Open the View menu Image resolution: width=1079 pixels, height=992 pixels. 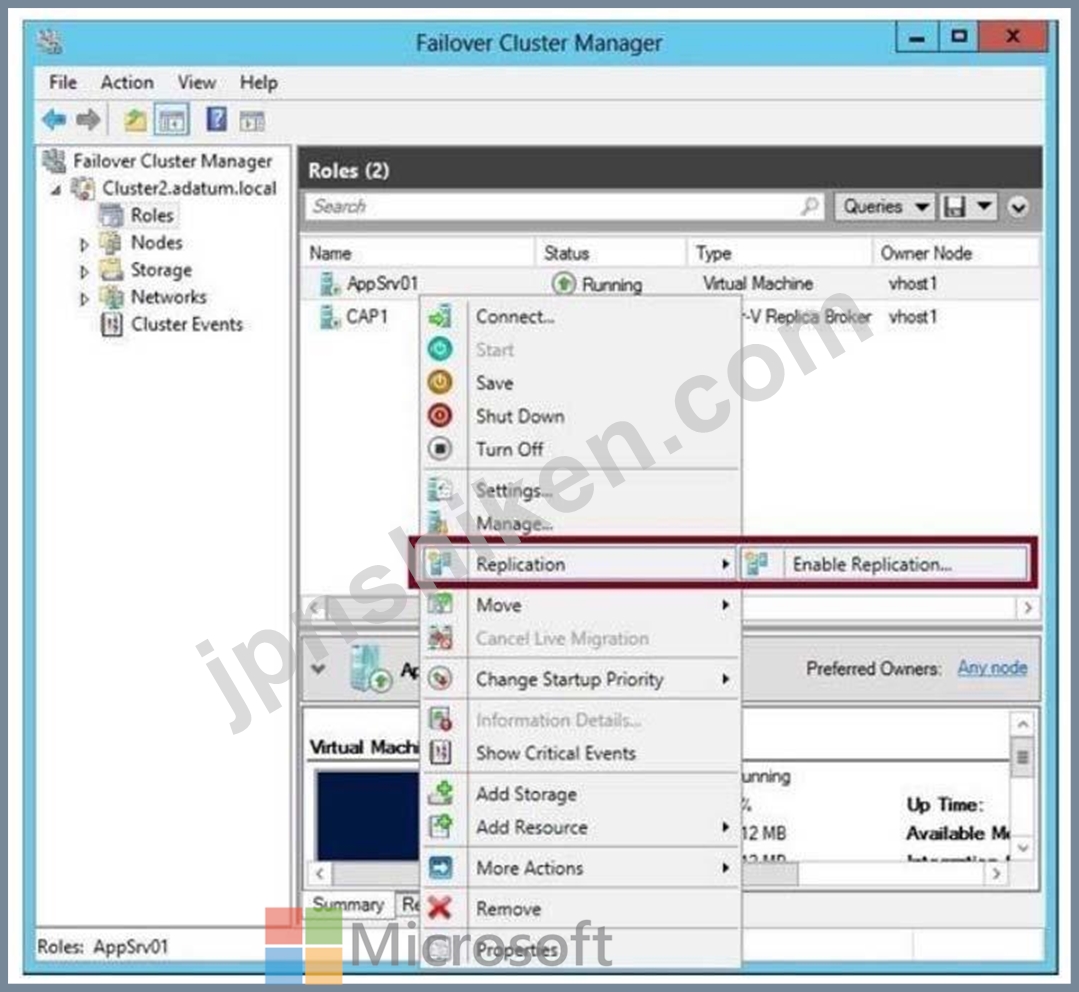click(x=197, y=83)
